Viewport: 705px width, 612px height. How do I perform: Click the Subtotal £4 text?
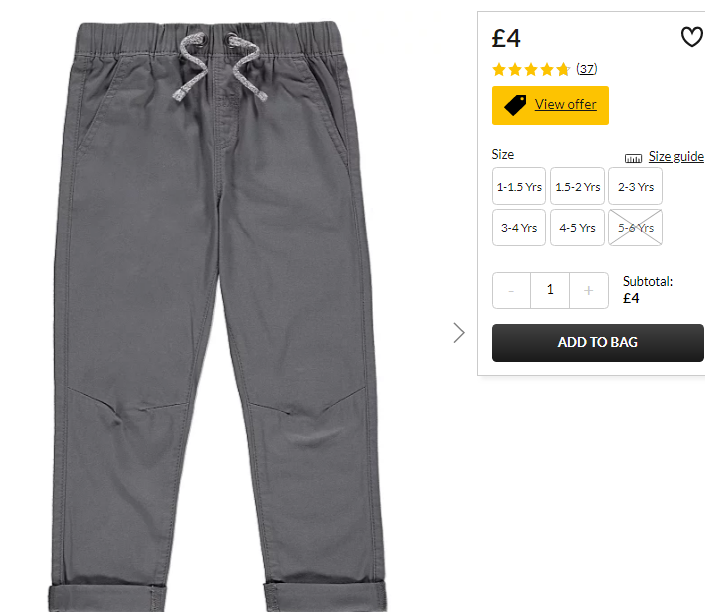[x=647, y=290]
